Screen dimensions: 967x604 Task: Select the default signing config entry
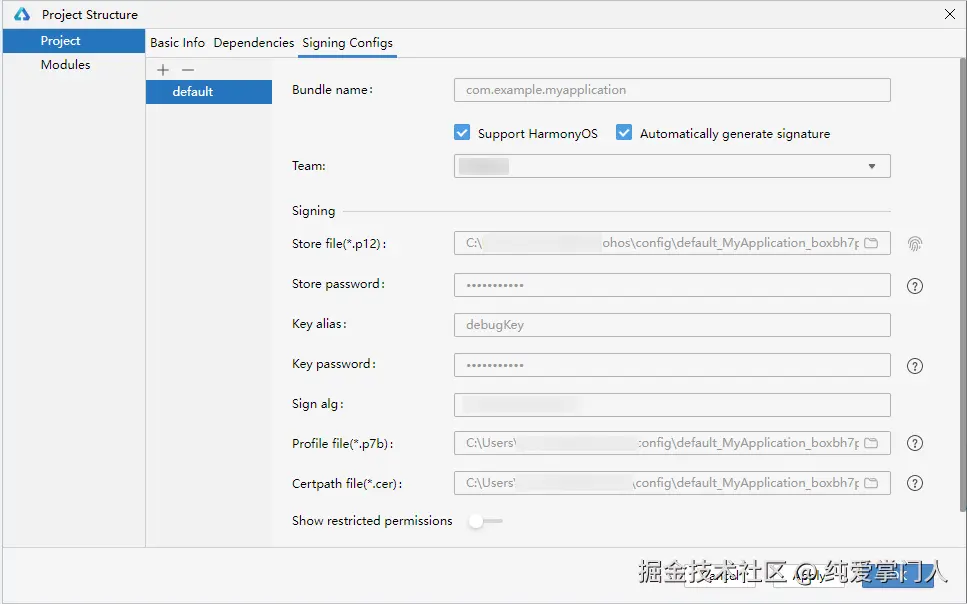[209, 92]
